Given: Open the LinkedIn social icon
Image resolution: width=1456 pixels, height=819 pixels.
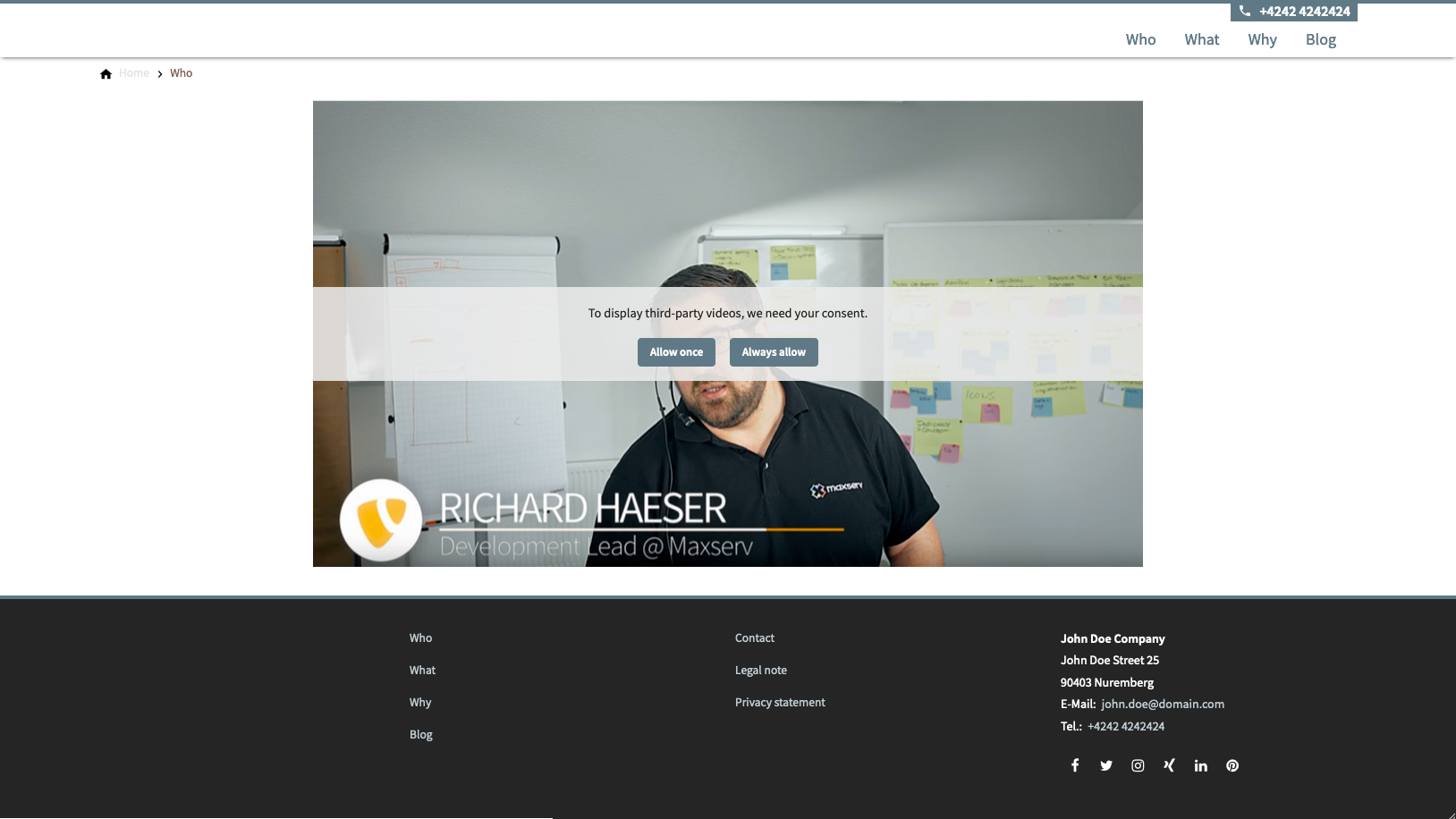Looking at the screenshot, I should 1200,765.
